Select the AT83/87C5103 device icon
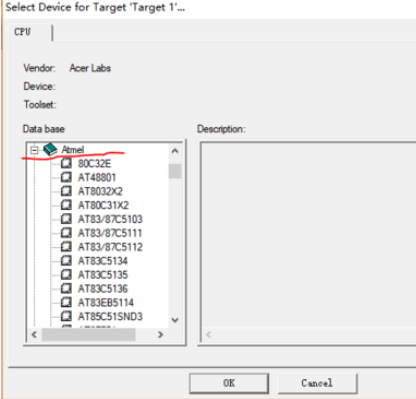Screen dimensions: 416x399 (x=66, y=219)
